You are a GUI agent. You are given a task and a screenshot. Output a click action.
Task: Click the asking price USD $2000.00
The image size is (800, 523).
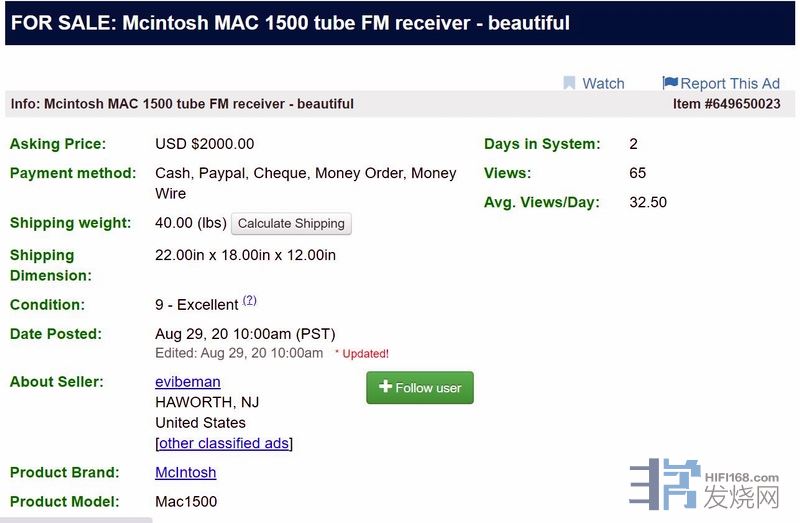(x=205, y=144)
